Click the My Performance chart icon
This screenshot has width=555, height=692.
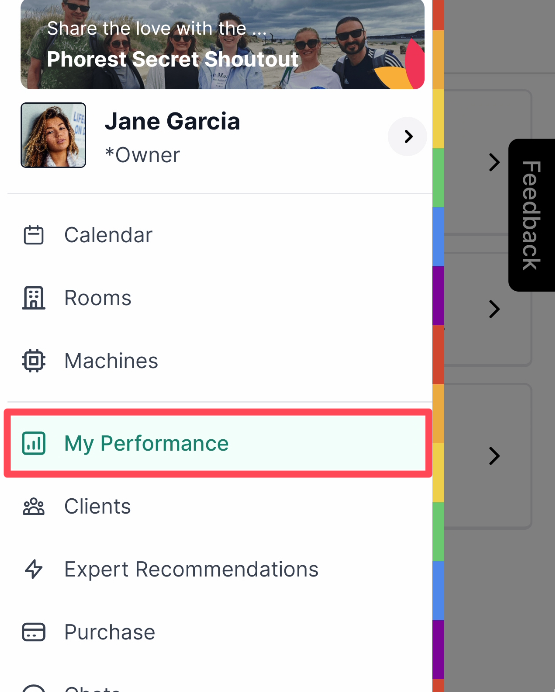34,443
